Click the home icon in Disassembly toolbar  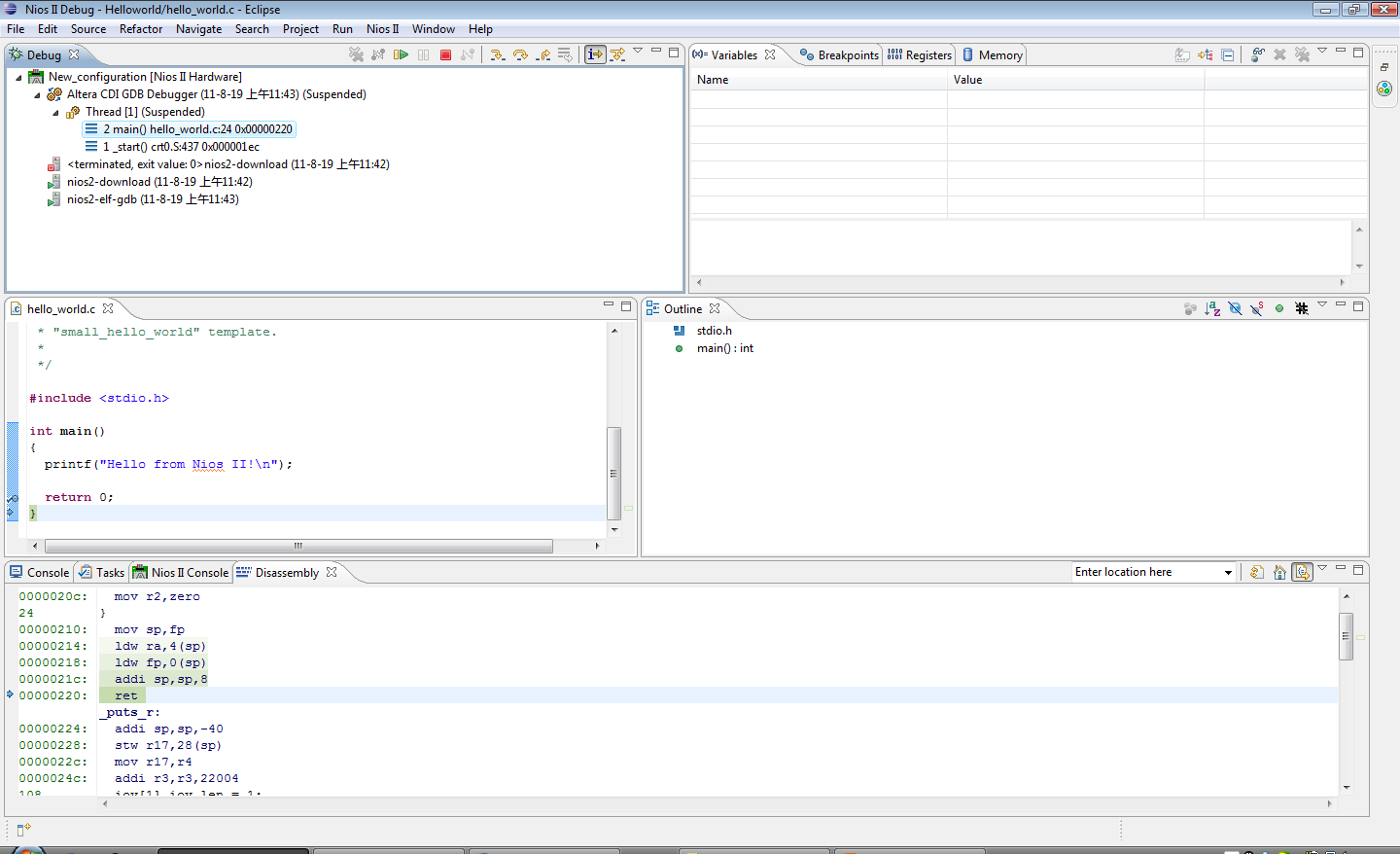pyautogui.click(x=1279, y=572)
